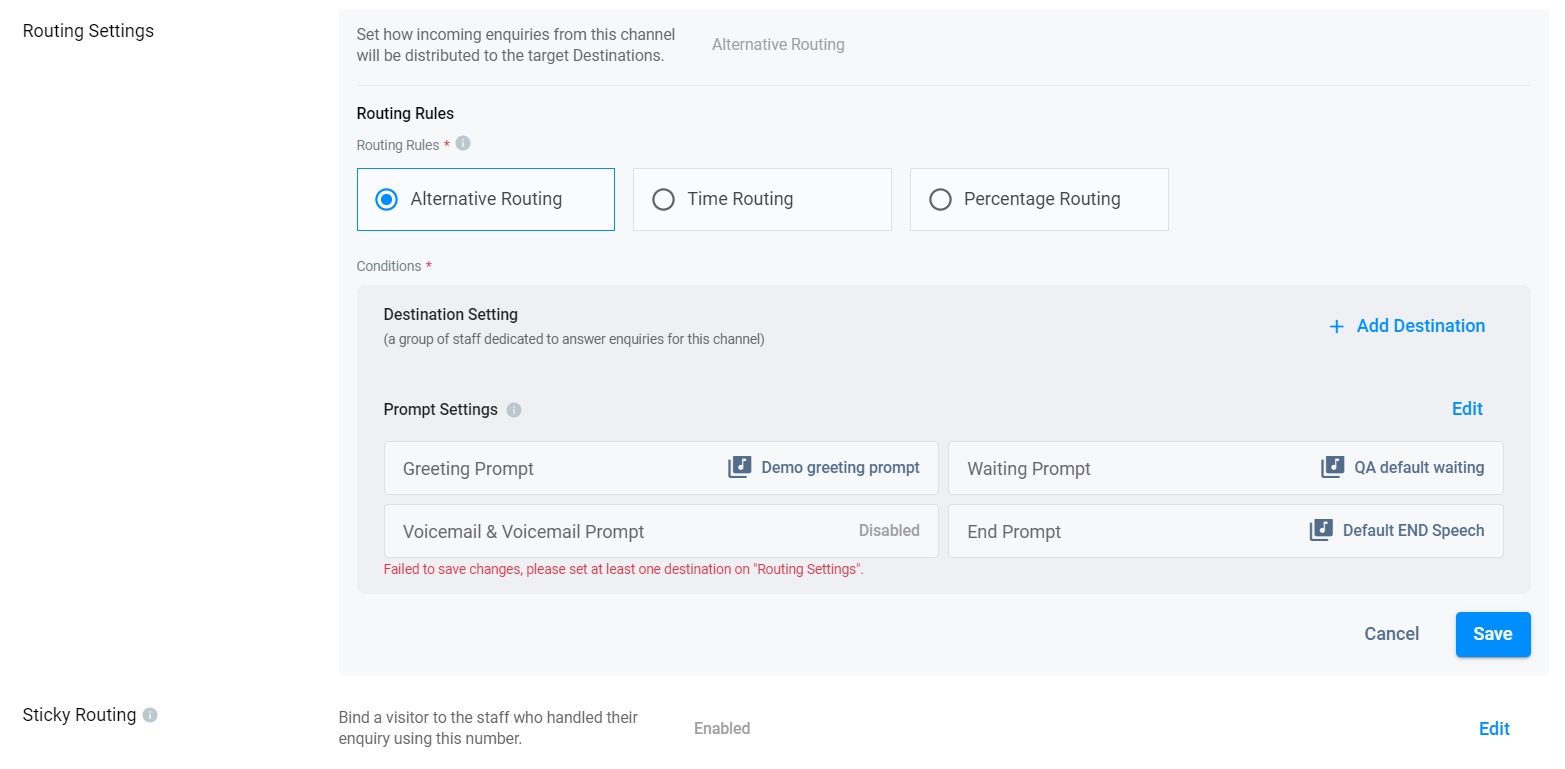Click the Voicemail & Voicemail Prompt row
The image size is (1565, 769).
click(524, 532)
